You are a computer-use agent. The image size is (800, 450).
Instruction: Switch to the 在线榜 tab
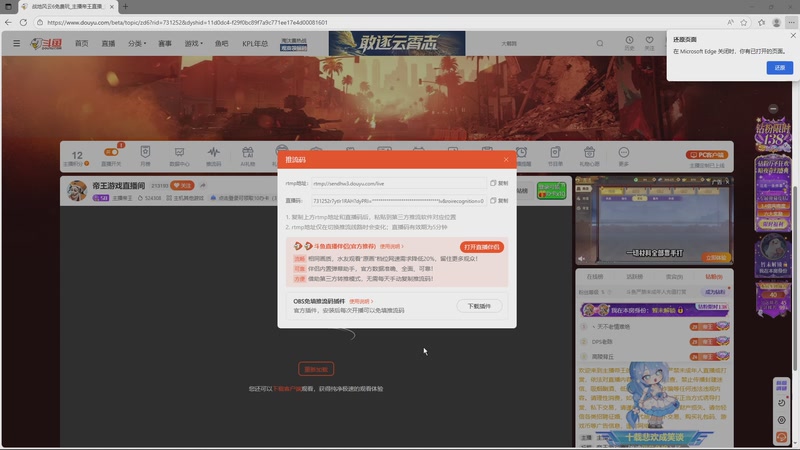coord(595,277)
